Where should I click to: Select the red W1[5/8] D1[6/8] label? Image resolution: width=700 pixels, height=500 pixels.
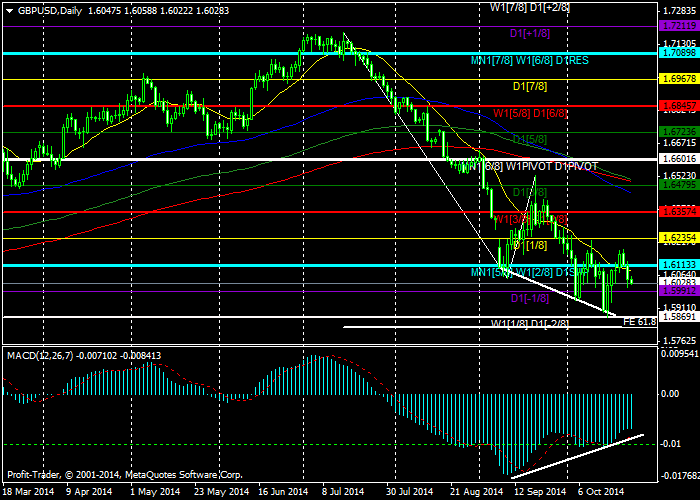point(530,113)
